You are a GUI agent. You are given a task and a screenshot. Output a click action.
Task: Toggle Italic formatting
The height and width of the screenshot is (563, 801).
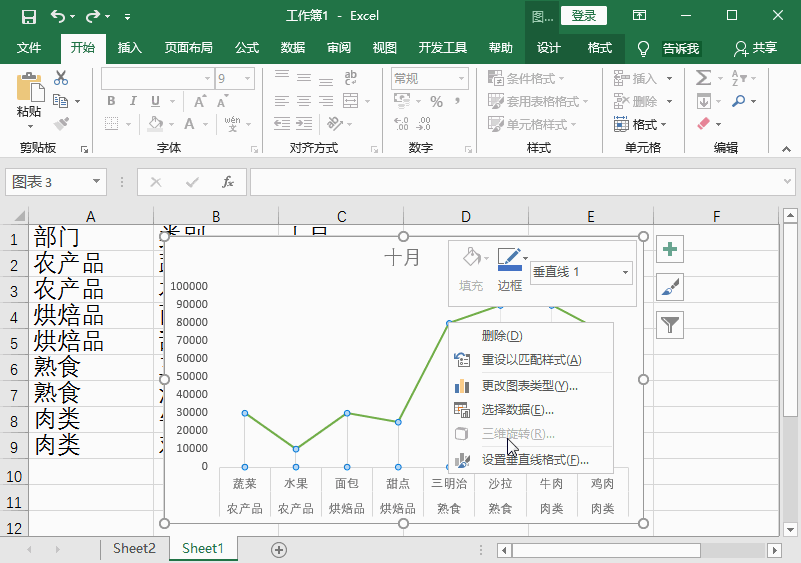tap(133, 101)
